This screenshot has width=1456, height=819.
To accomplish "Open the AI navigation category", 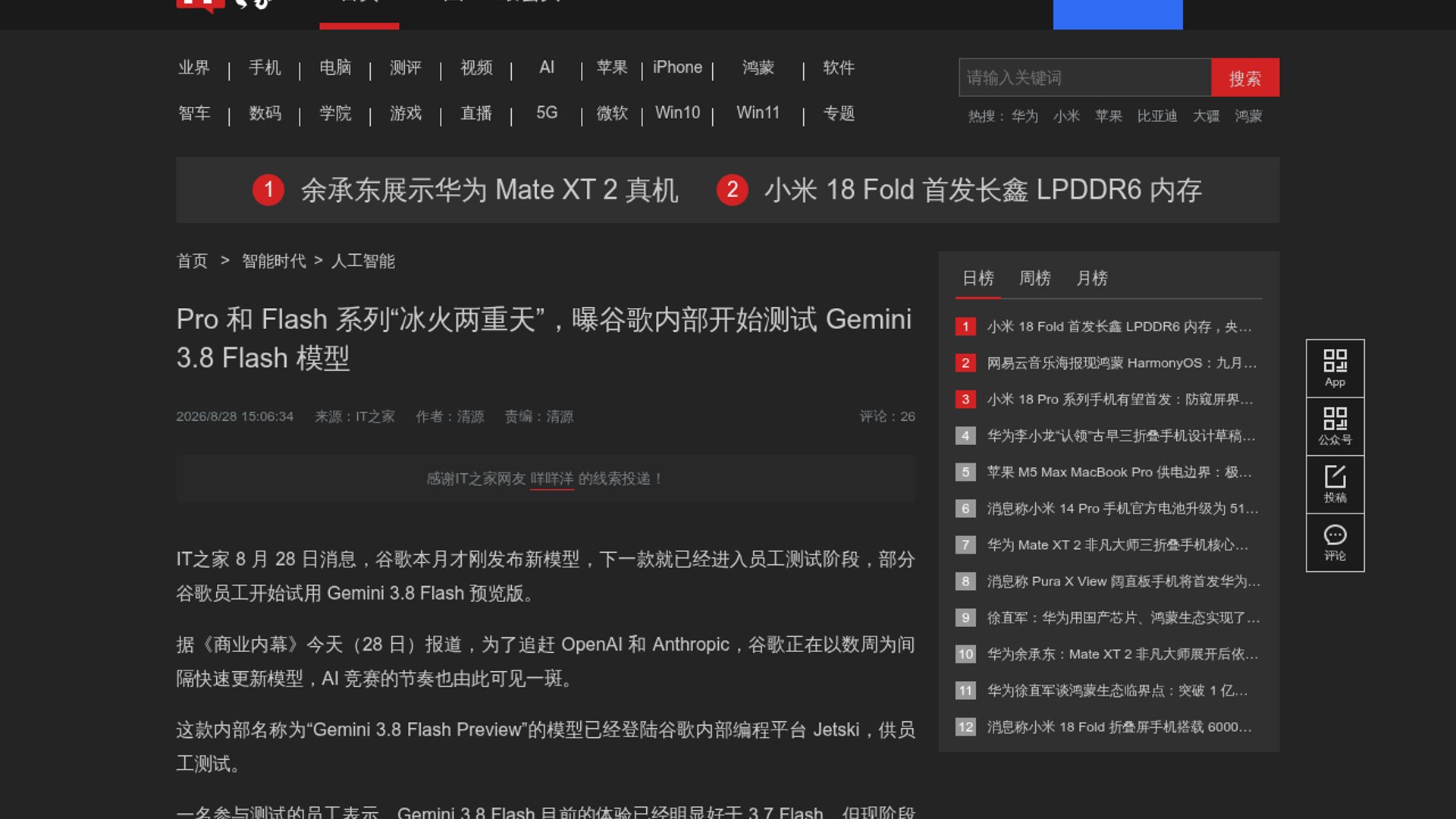I will 547,67.
